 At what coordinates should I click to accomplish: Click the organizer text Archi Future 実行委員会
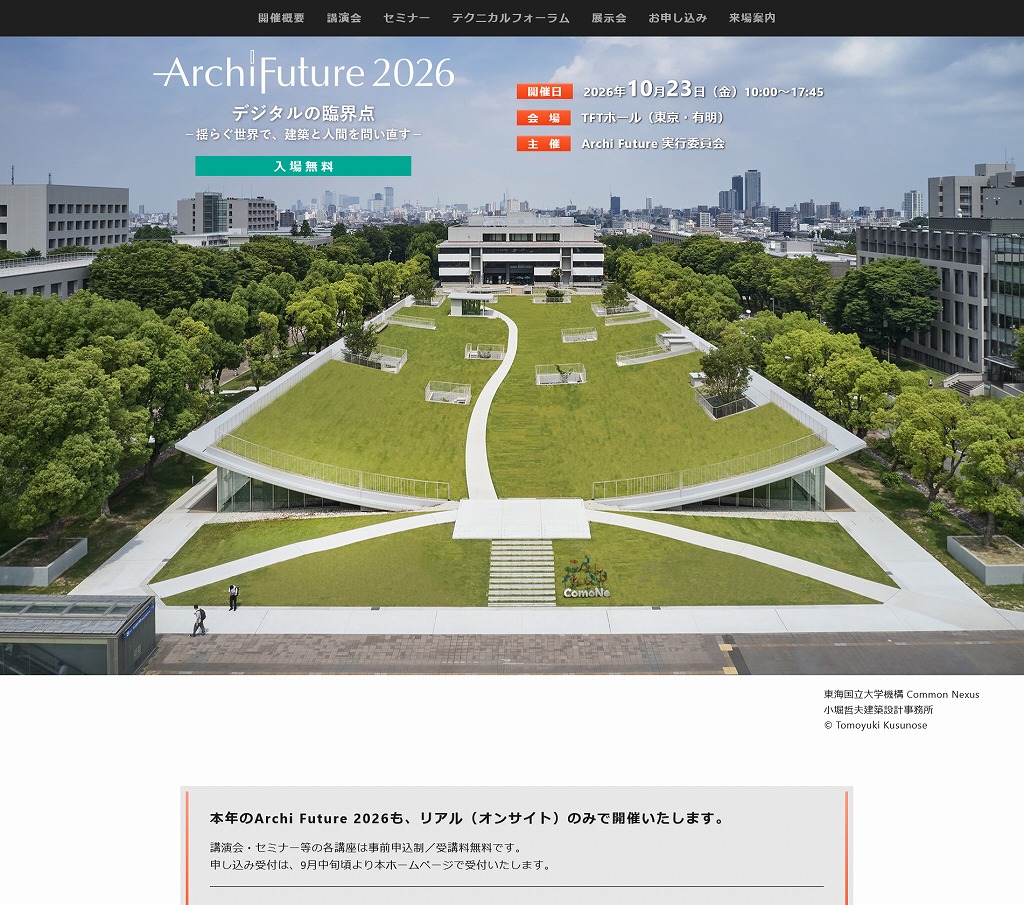click(x=653, y=144)
